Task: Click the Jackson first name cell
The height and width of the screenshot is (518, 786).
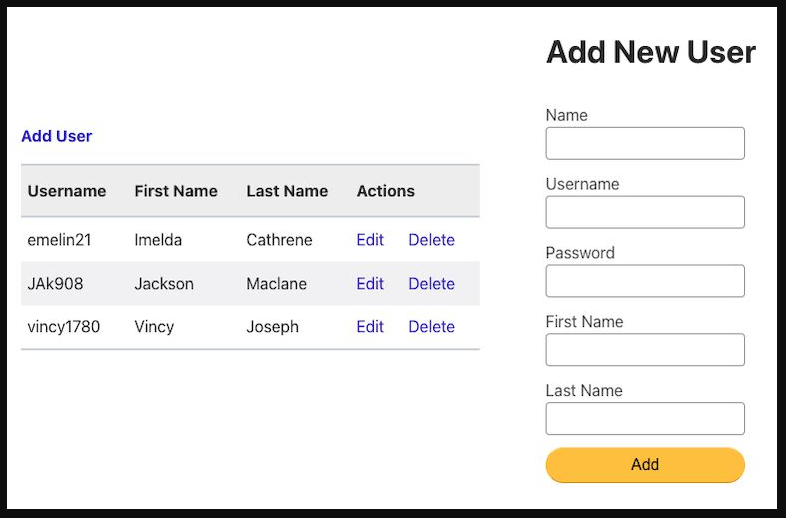Action: 164,284
